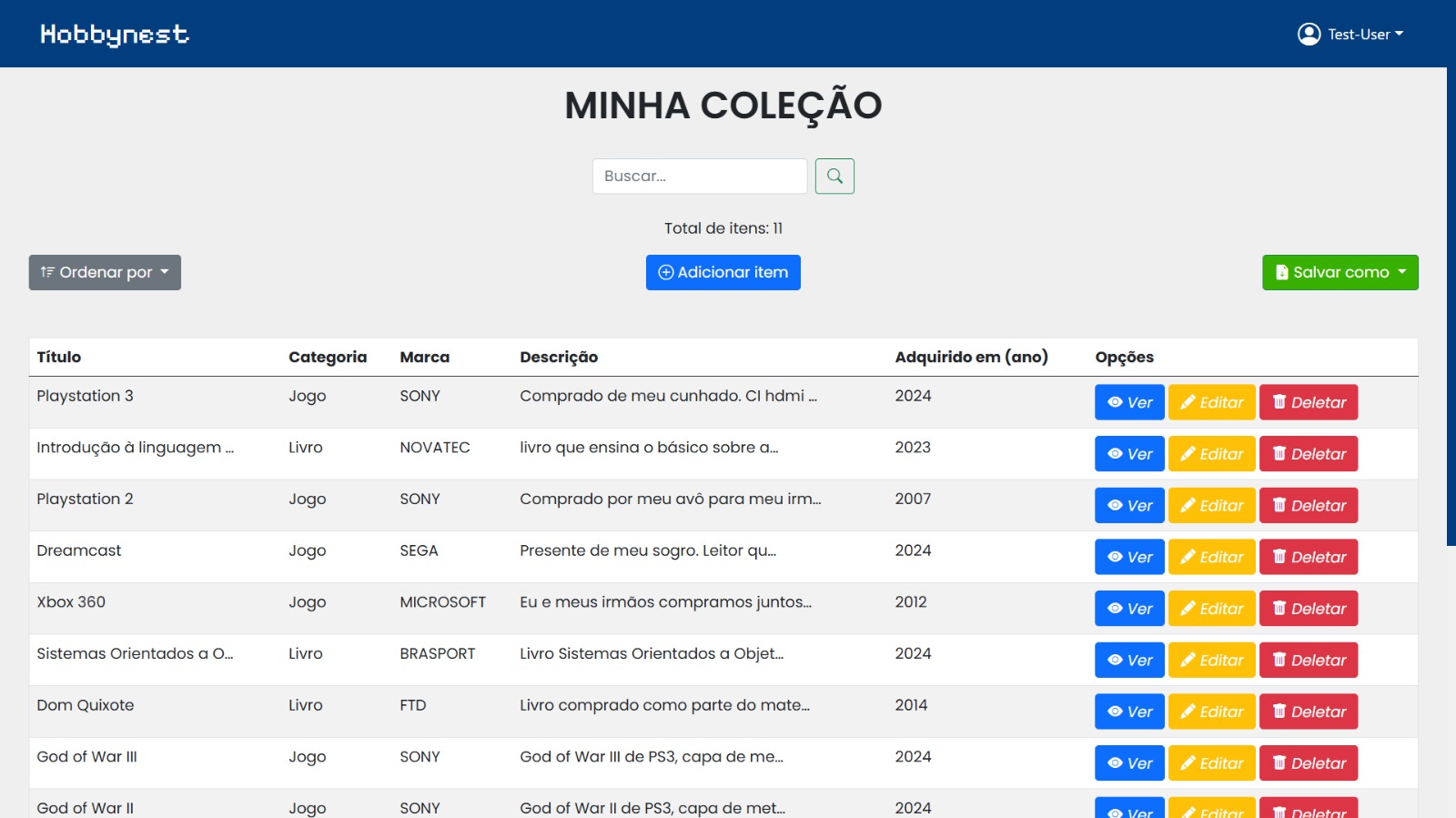The height and width of the screenshot is (818, 1456).
Task: Click the Adquirido em (ano) header
Action: [971, 357]
